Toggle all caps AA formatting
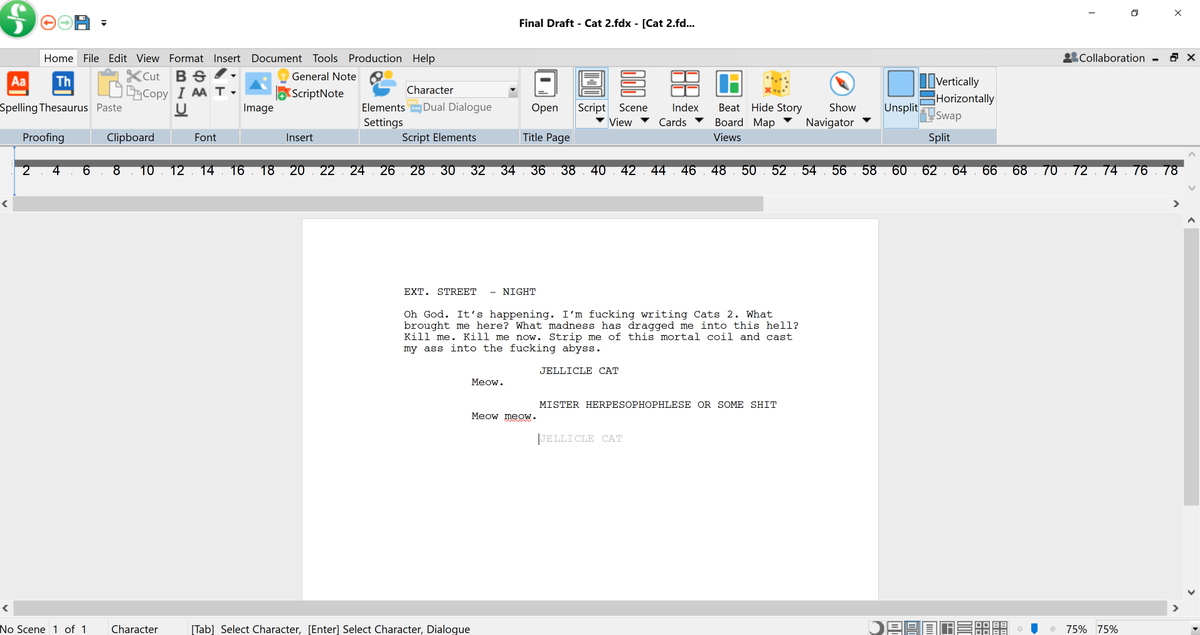This screenshot has width=1200, height=635. tap(198, 92)
